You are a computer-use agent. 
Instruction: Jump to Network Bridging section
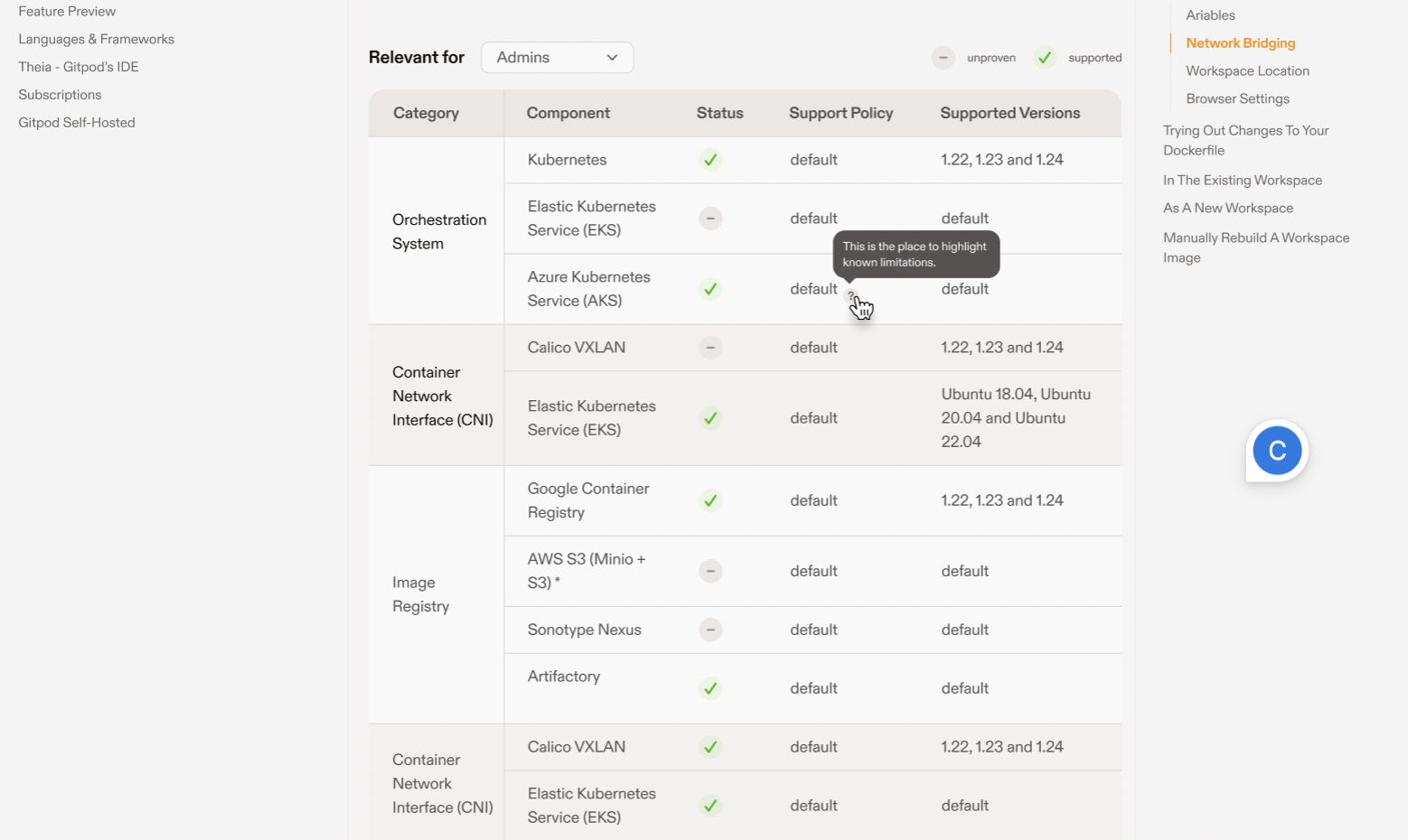(x=1240, y=43)
